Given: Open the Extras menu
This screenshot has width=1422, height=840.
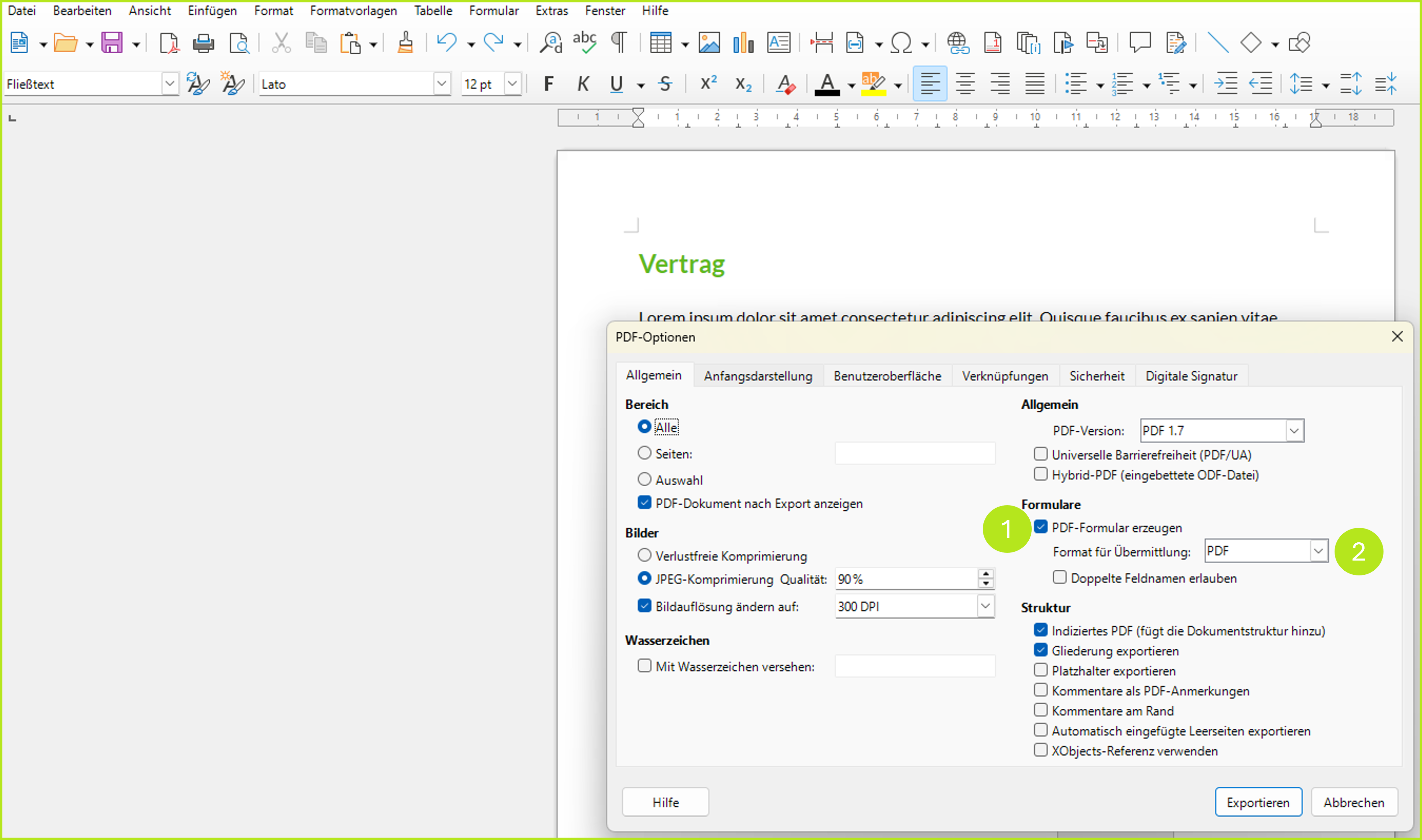Looking at the screenshot, I should [551, 10].
